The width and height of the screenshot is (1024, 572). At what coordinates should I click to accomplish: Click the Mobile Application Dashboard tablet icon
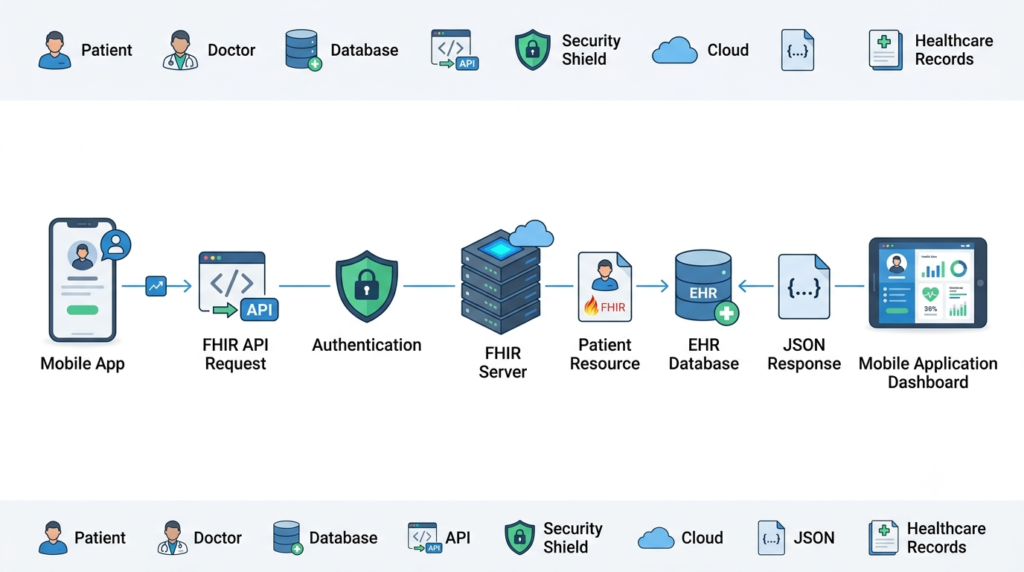pos(928,283)
